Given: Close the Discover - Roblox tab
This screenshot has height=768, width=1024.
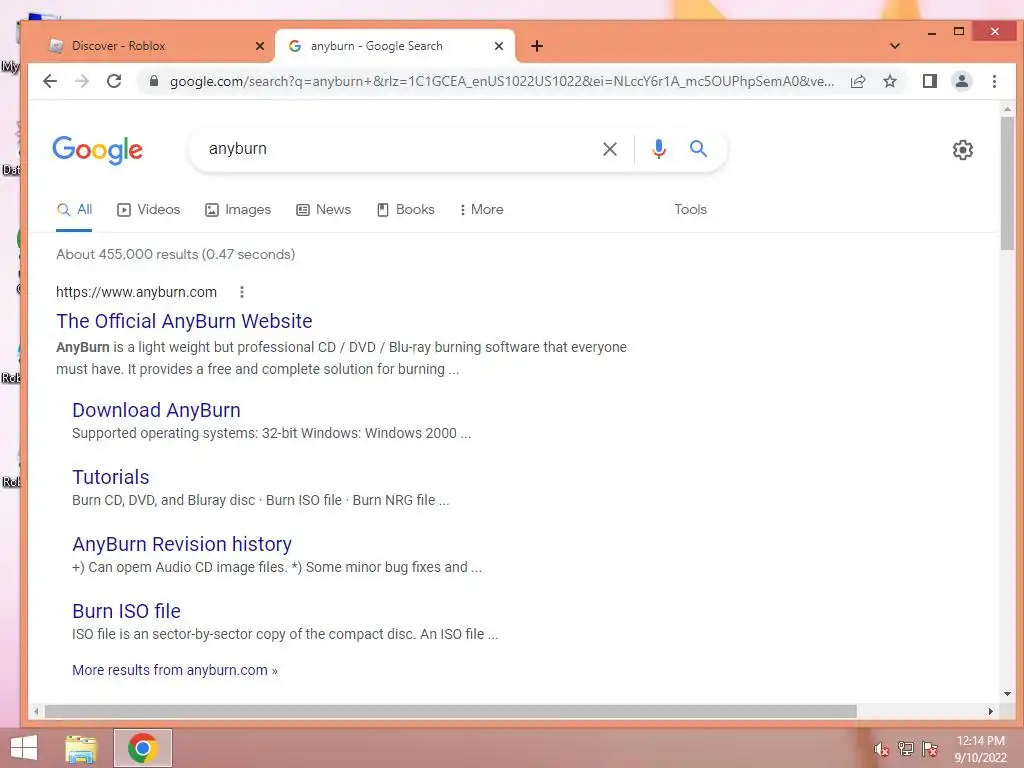Looking at the screenshot, I should point(260,46).
